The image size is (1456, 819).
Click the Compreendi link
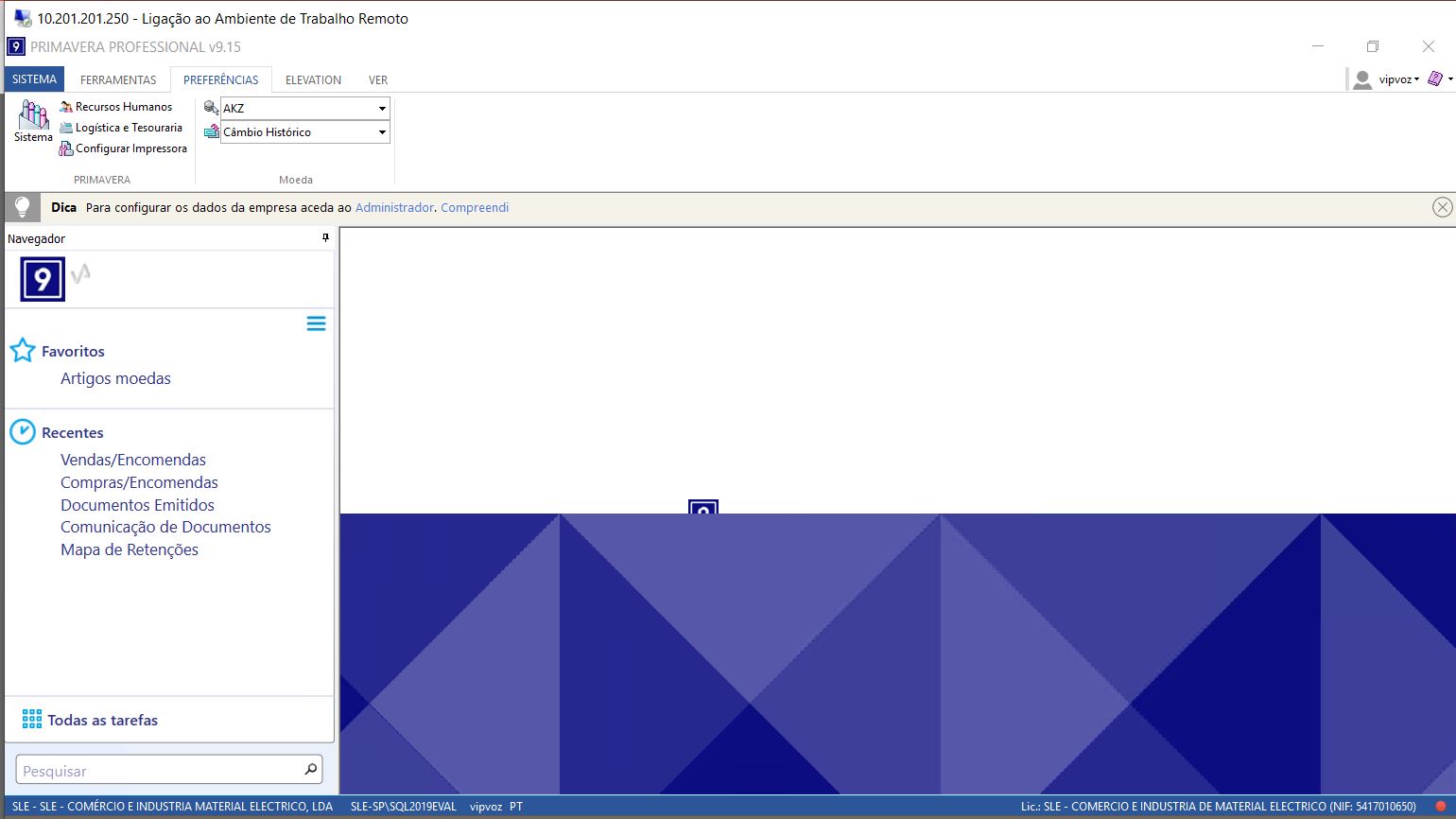475,208
